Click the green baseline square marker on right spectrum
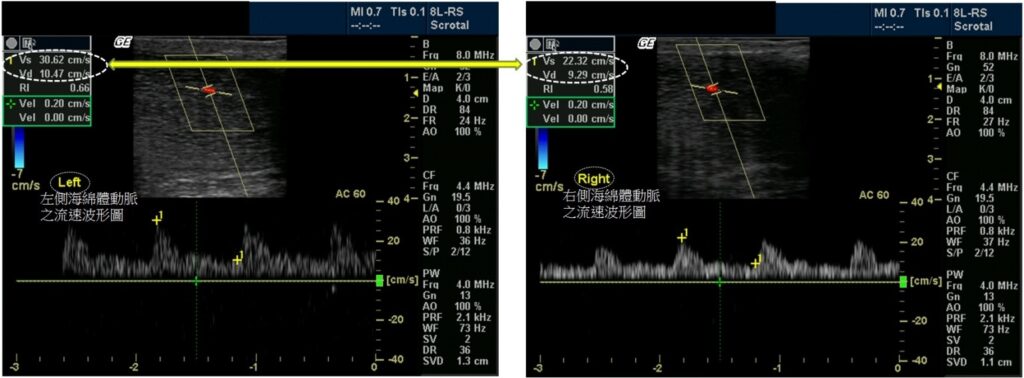The height and width of the screenshot is (378, 1024). pyautogui.click(x=903, y=281)
